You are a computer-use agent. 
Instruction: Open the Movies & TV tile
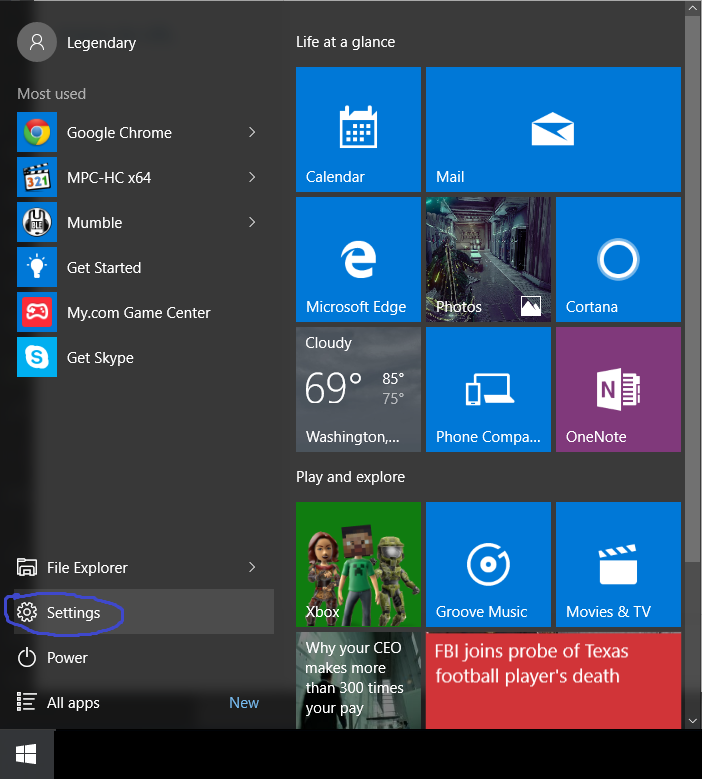618,564
